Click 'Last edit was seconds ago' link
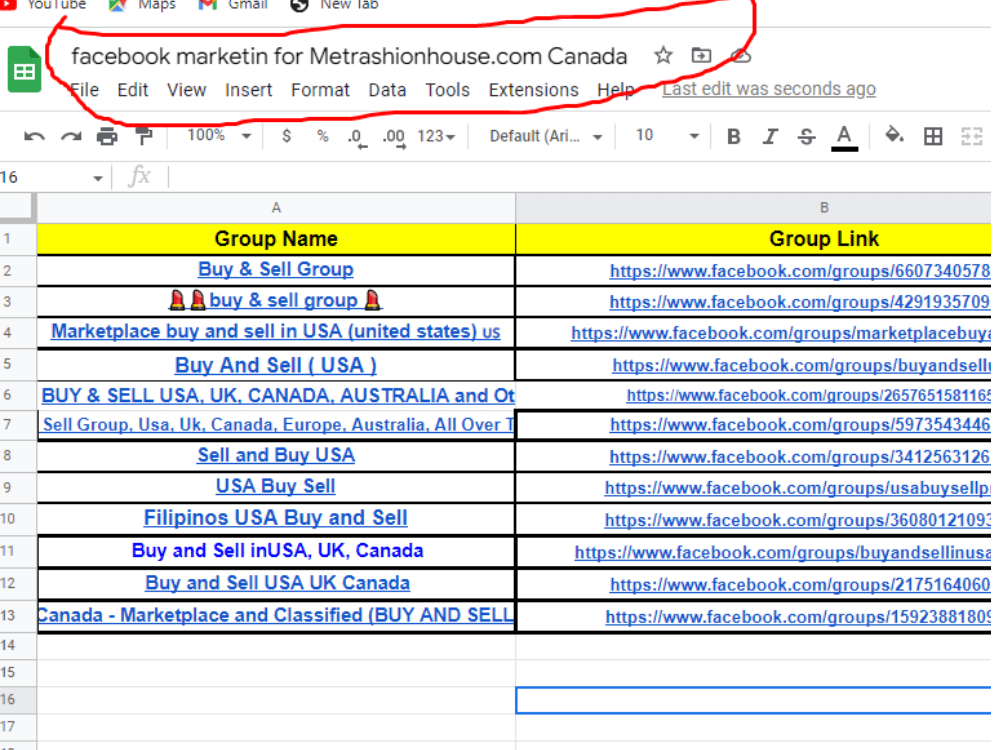Image resolution: width=1000 pixels, height=750 pixels. (768, 89)
